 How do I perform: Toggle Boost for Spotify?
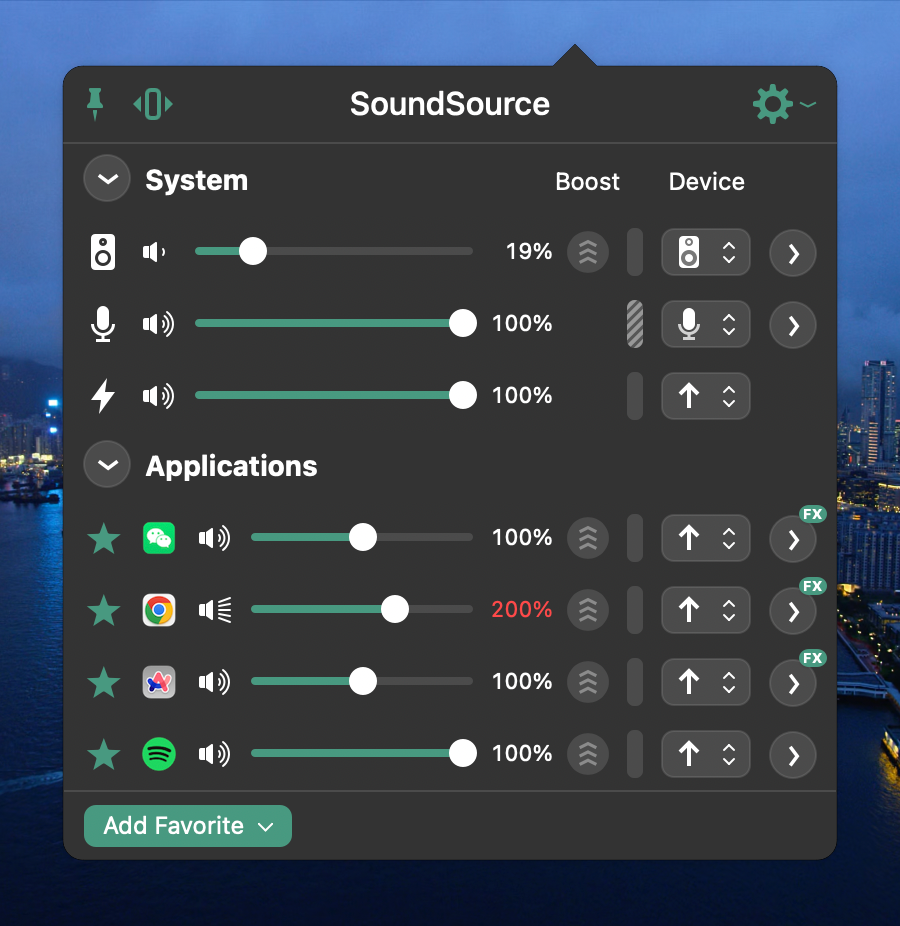[x=588, y=754]
